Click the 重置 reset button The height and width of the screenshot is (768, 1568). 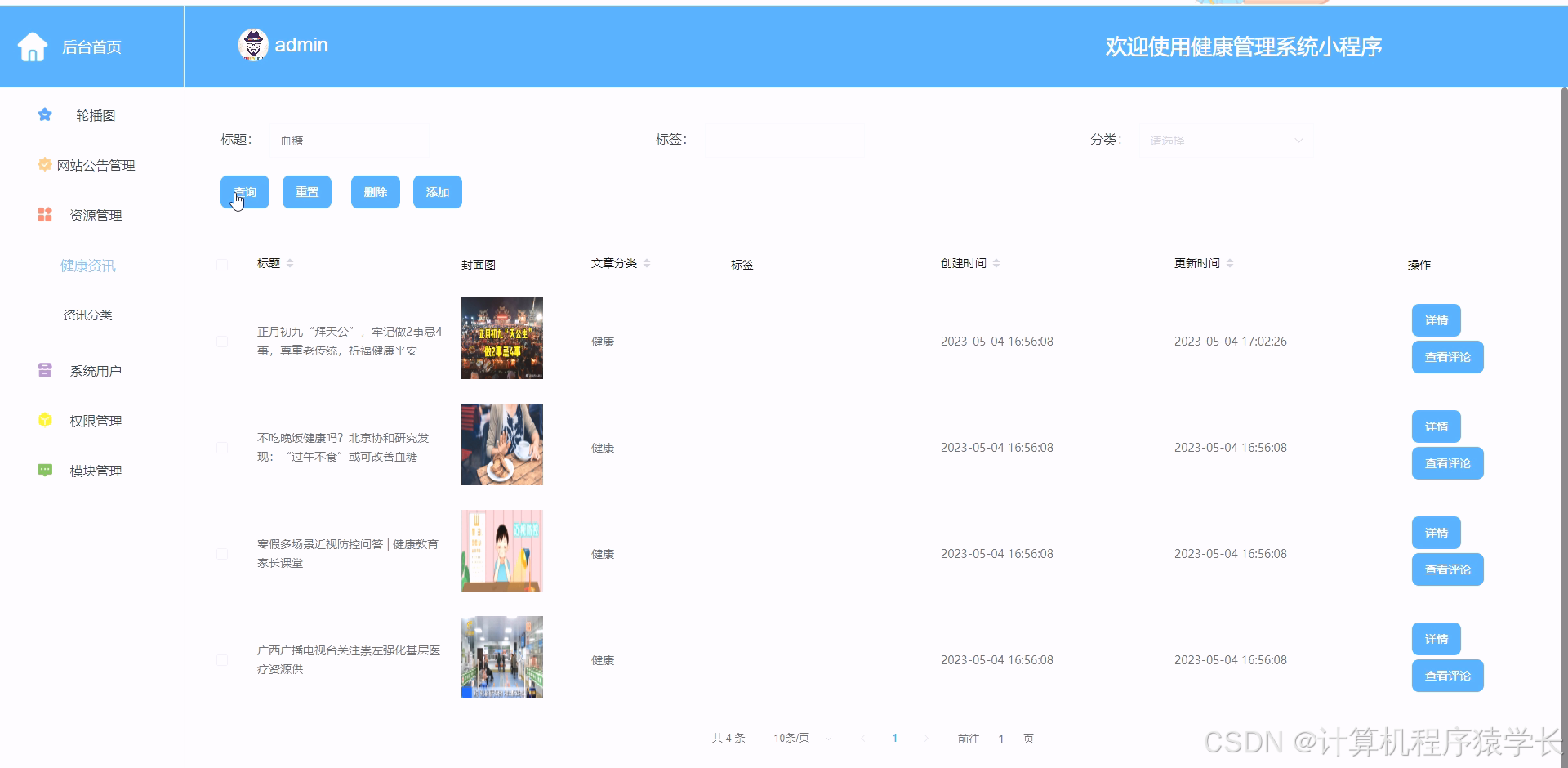(307, 192)
